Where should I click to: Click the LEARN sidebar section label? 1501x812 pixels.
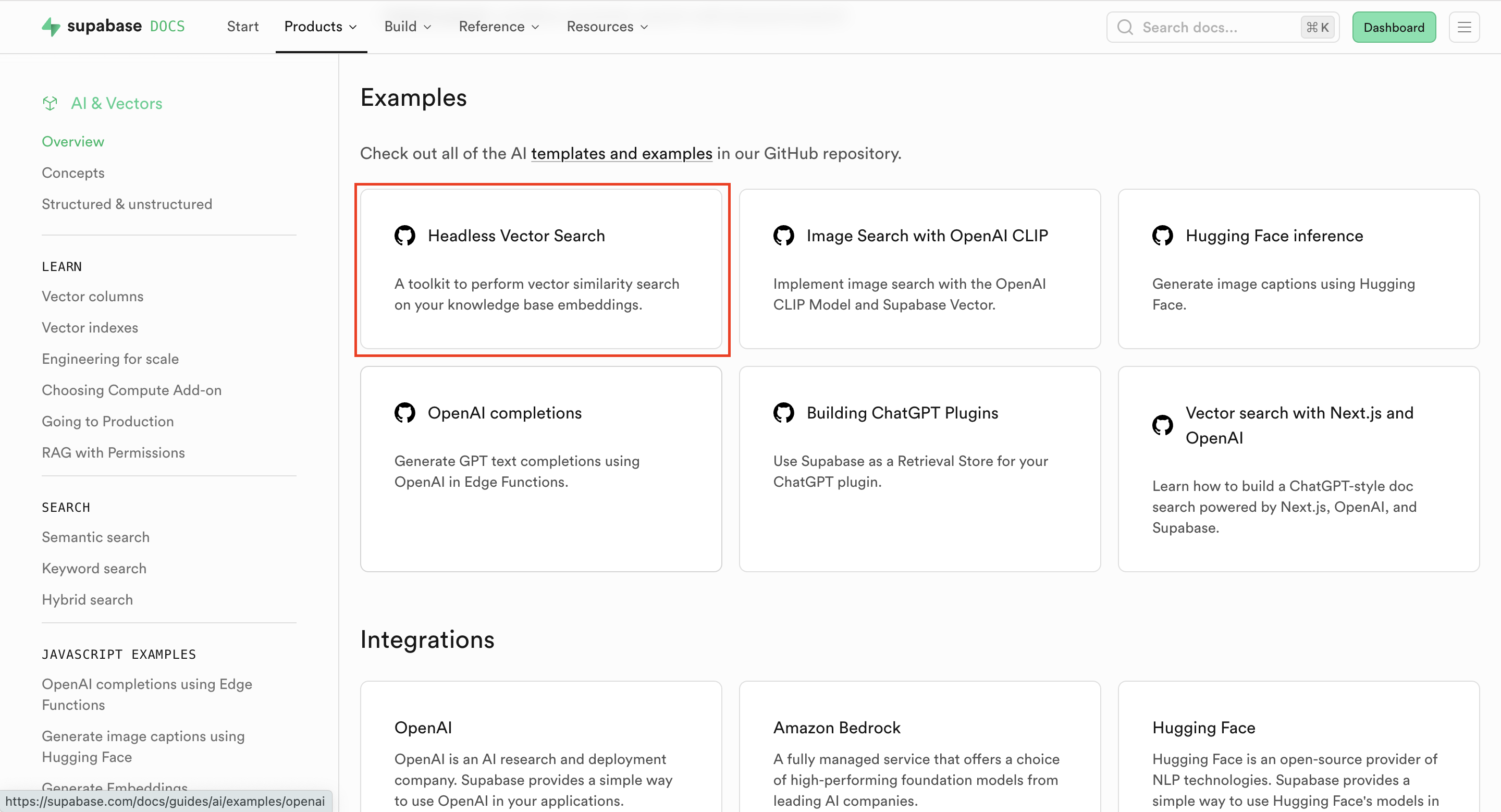point(62,267)
